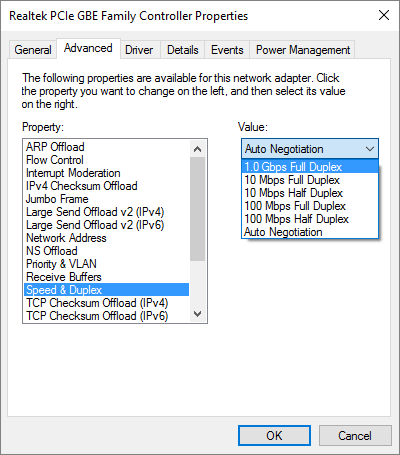Dismiss the dialog with Cancel button
Viewport: 400px width, 455px height.
pos(355,435)
